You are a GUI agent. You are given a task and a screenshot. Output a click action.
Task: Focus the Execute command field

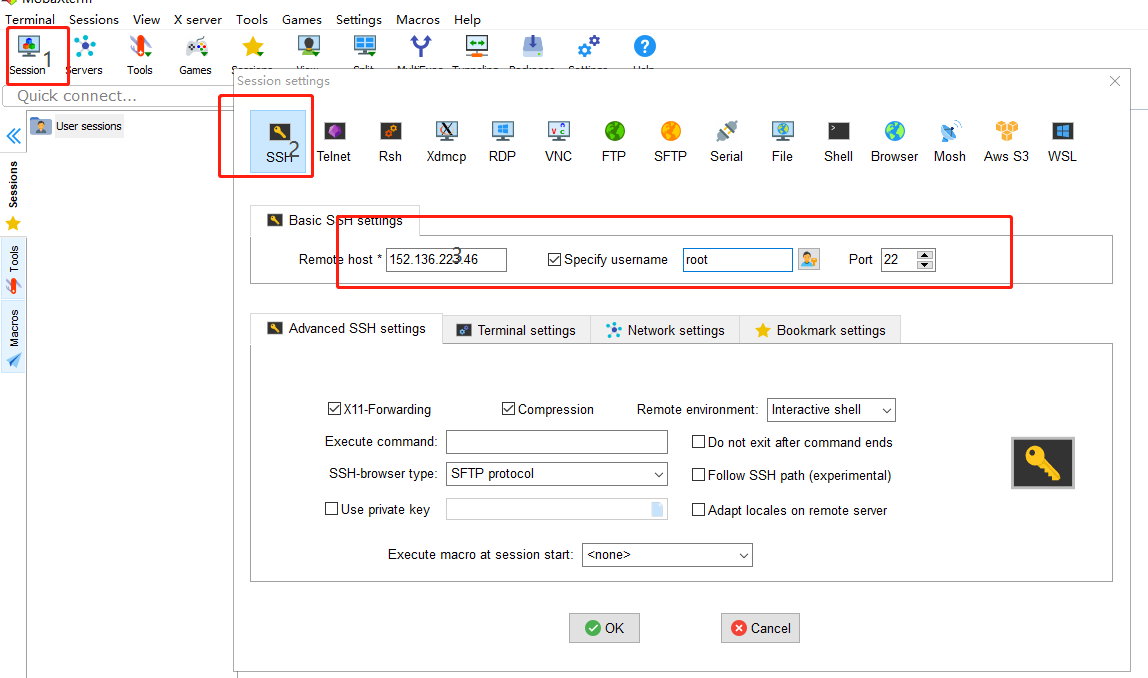click(556, 442)
